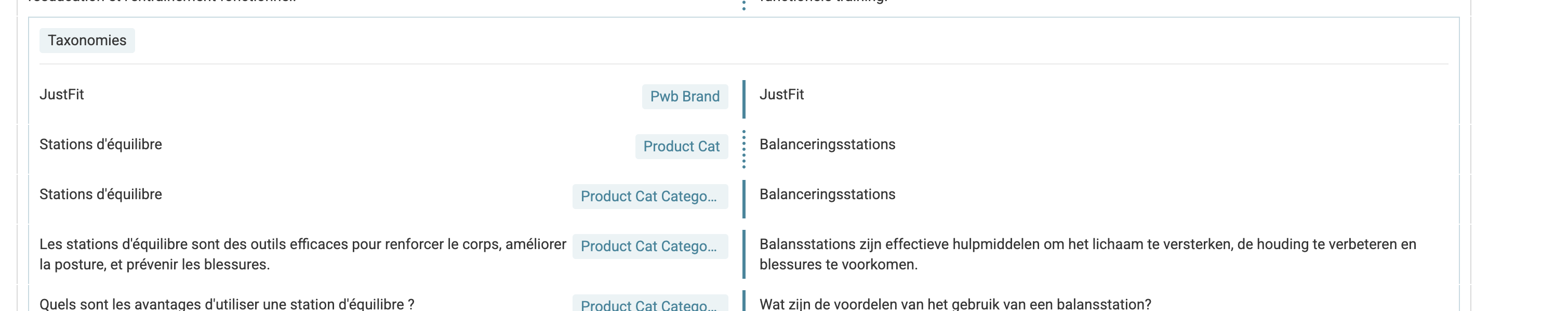The width and height of the screenshot is (1568, 311).
Task: Click the Pwb Brand tag
Action: tap(685, 96)
